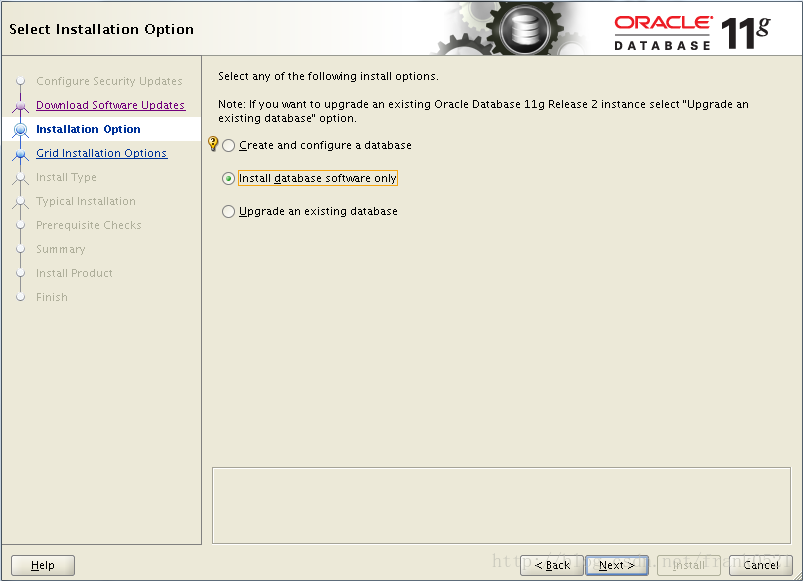Screen dimensions: 803x581
Task: Click the Prerequisite Checks step text
Action: click(89, 225)
